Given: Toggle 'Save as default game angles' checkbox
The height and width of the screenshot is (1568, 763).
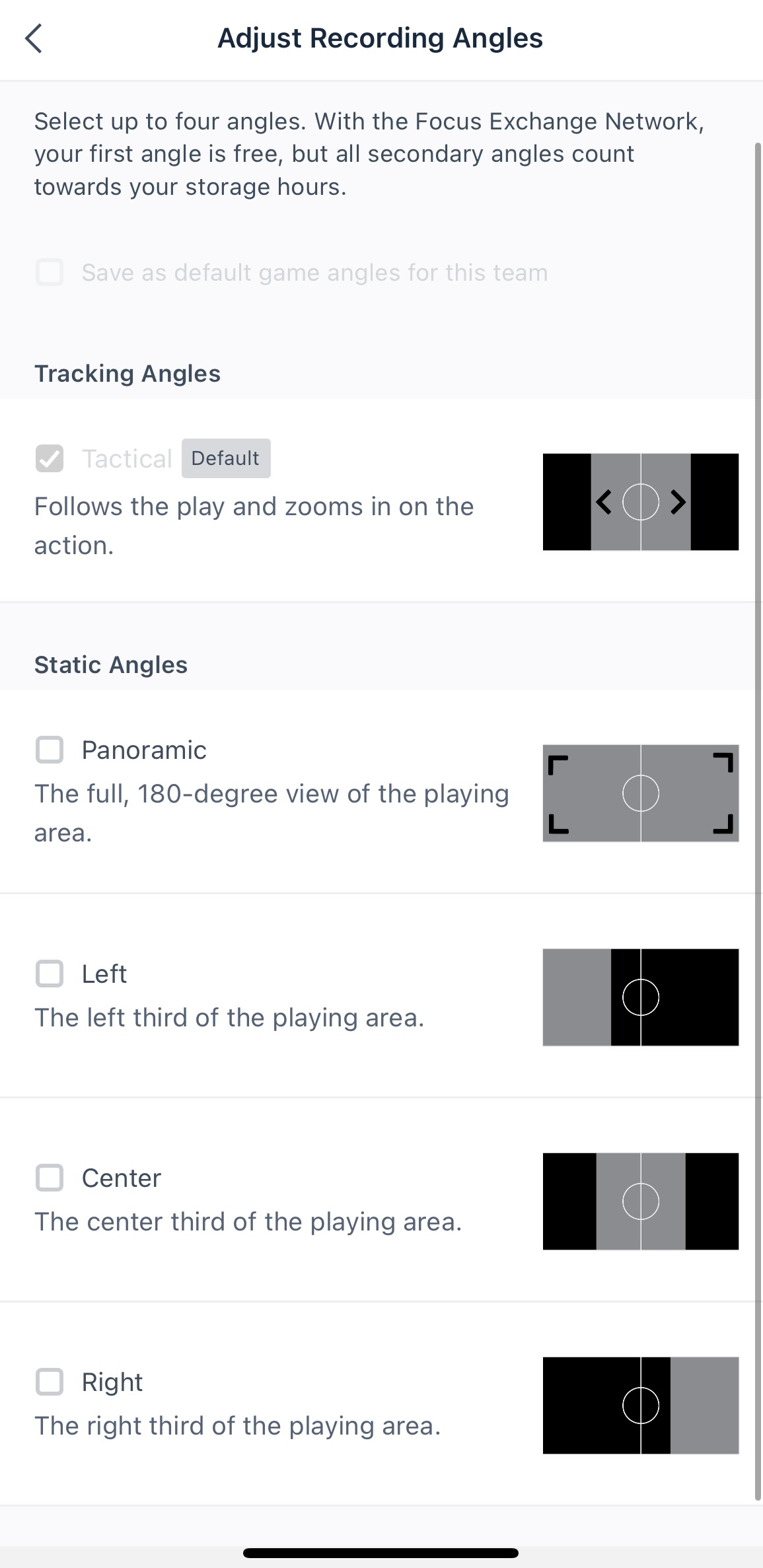Looking at the screenshot, I should pyautogui.click(x=49, y=272).
